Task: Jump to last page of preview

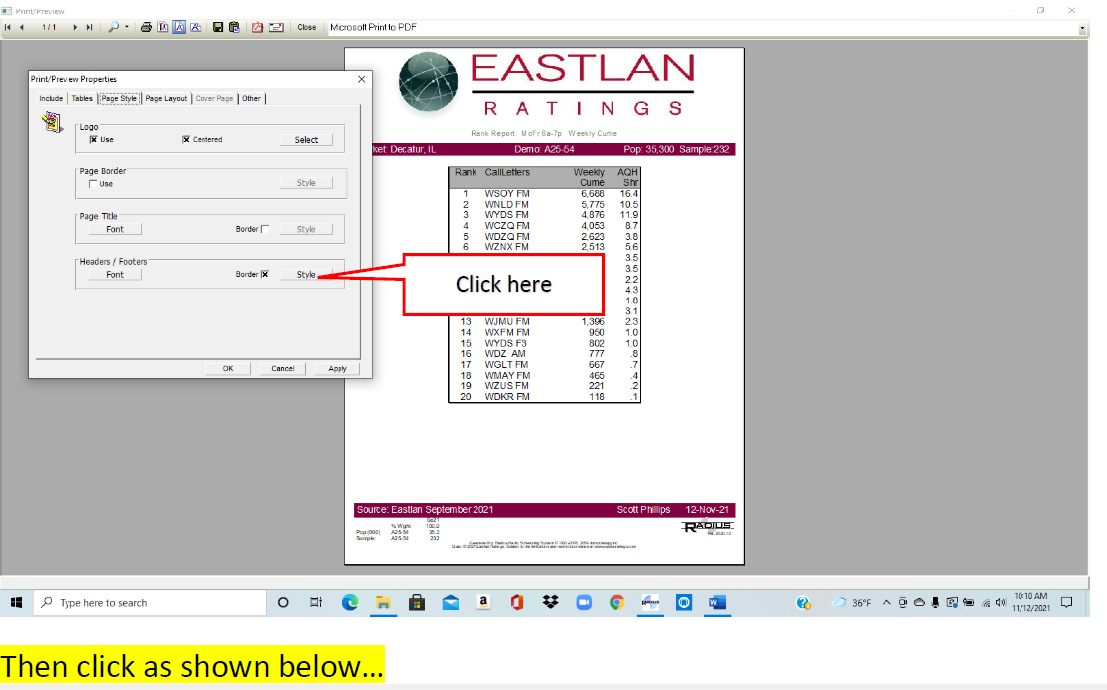Action: tap(89, 28)
